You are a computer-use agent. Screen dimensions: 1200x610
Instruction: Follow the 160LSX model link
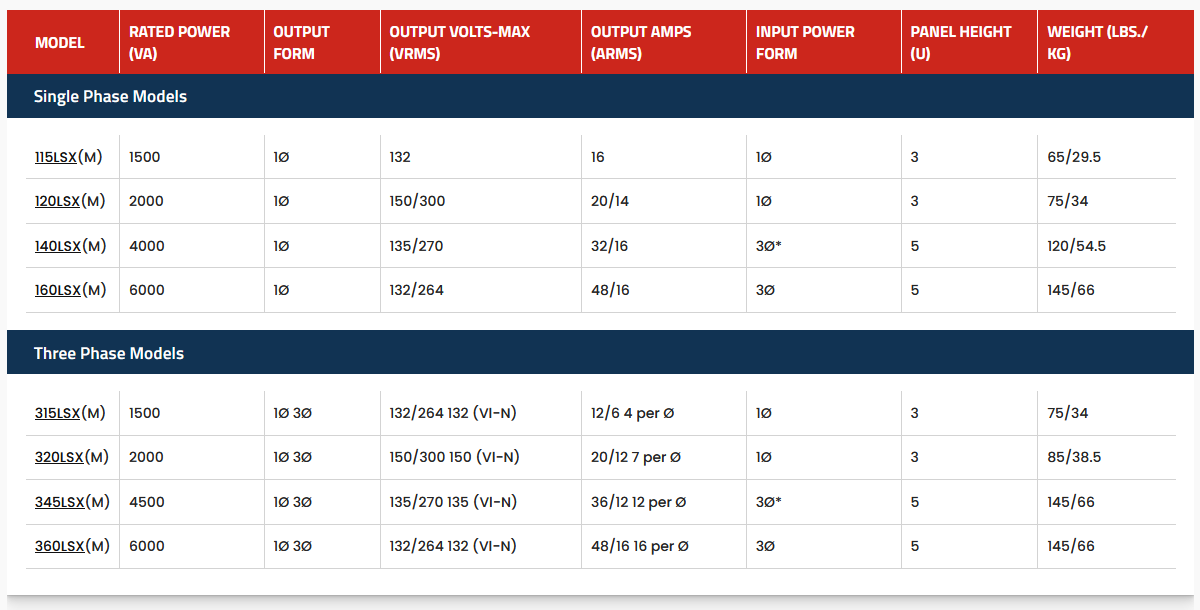pos(58,290)
